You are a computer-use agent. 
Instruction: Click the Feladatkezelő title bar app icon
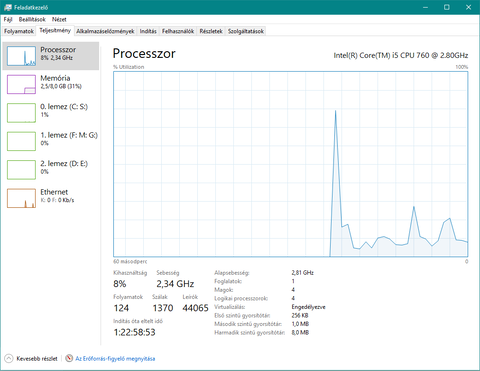click(8, 7)
